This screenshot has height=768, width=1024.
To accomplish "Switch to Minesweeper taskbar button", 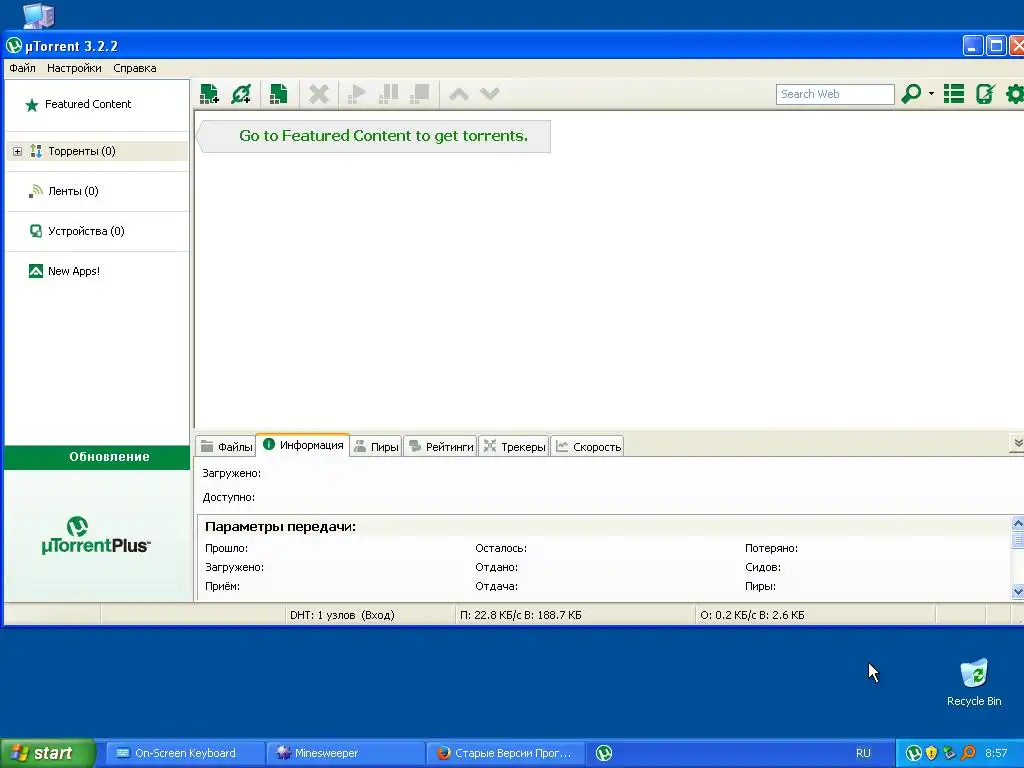I will click(x=346, y=753).
